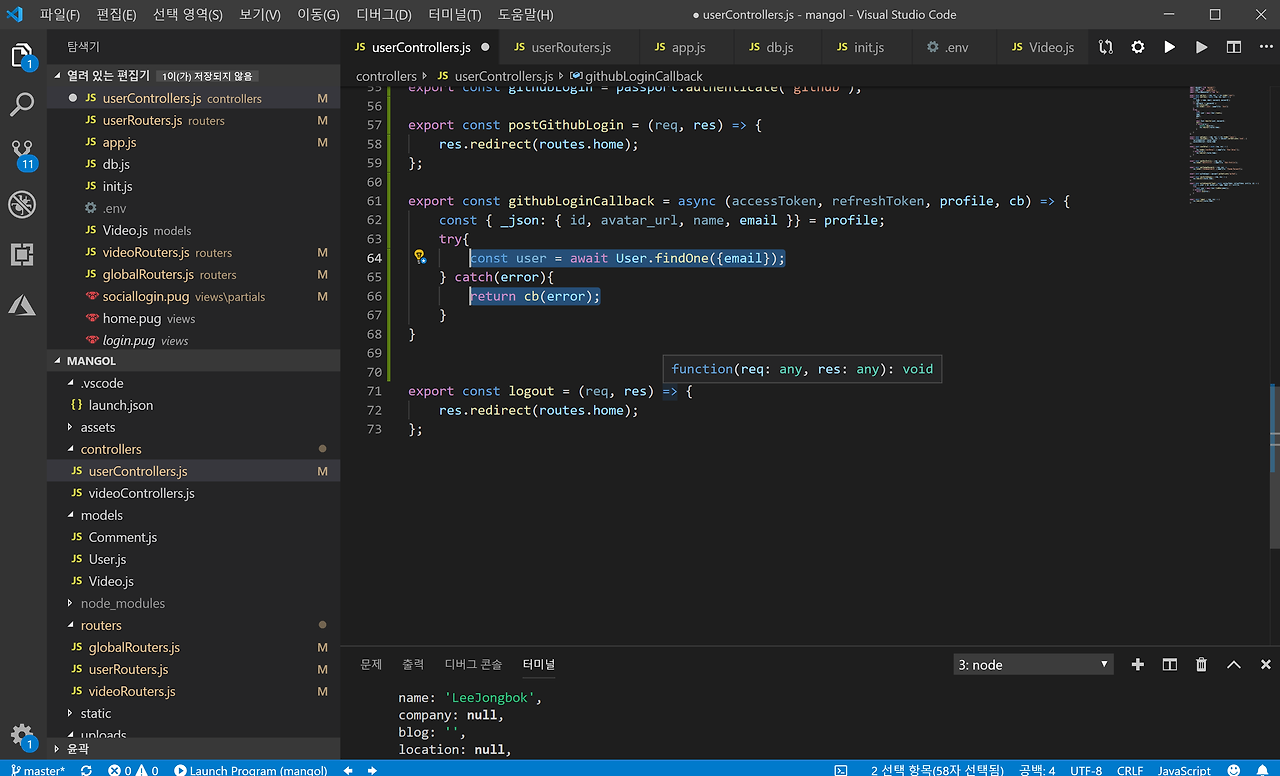Image resolution: width=1280 pixels, height=776 pixels.
Task: Toggle maximized panel size with chevron
Action: [x=1233, y=665]
